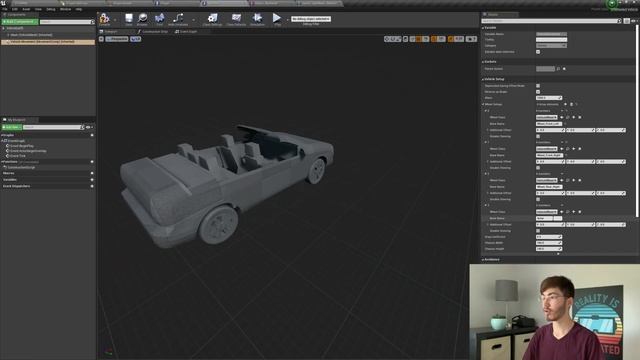Collapse the Variable section
Image resolution: width=640 pixels, height=360 pixels.
coord(483,28)
